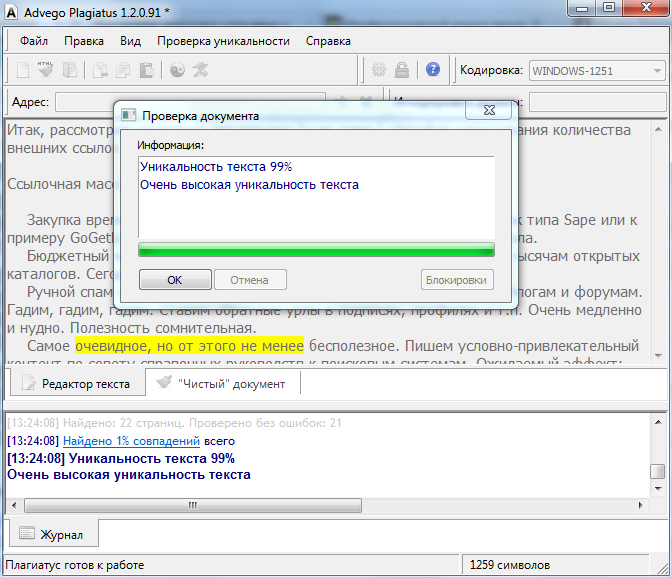Click the log scrollbar right arrow
Image resolution: width=672 pixels, height=578 pixels.
[641, 505]
